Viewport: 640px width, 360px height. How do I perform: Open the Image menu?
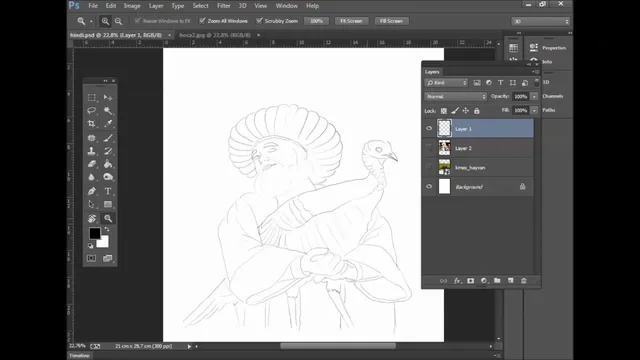point(132,6)
